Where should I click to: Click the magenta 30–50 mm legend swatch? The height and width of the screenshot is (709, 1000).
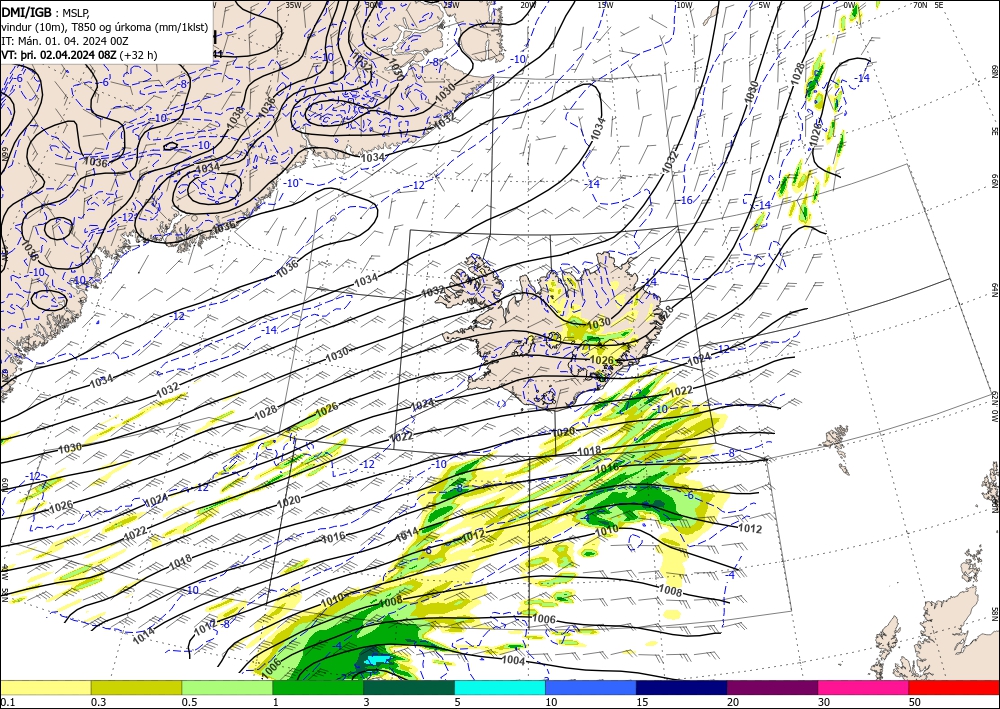click(x=864, y=687)
